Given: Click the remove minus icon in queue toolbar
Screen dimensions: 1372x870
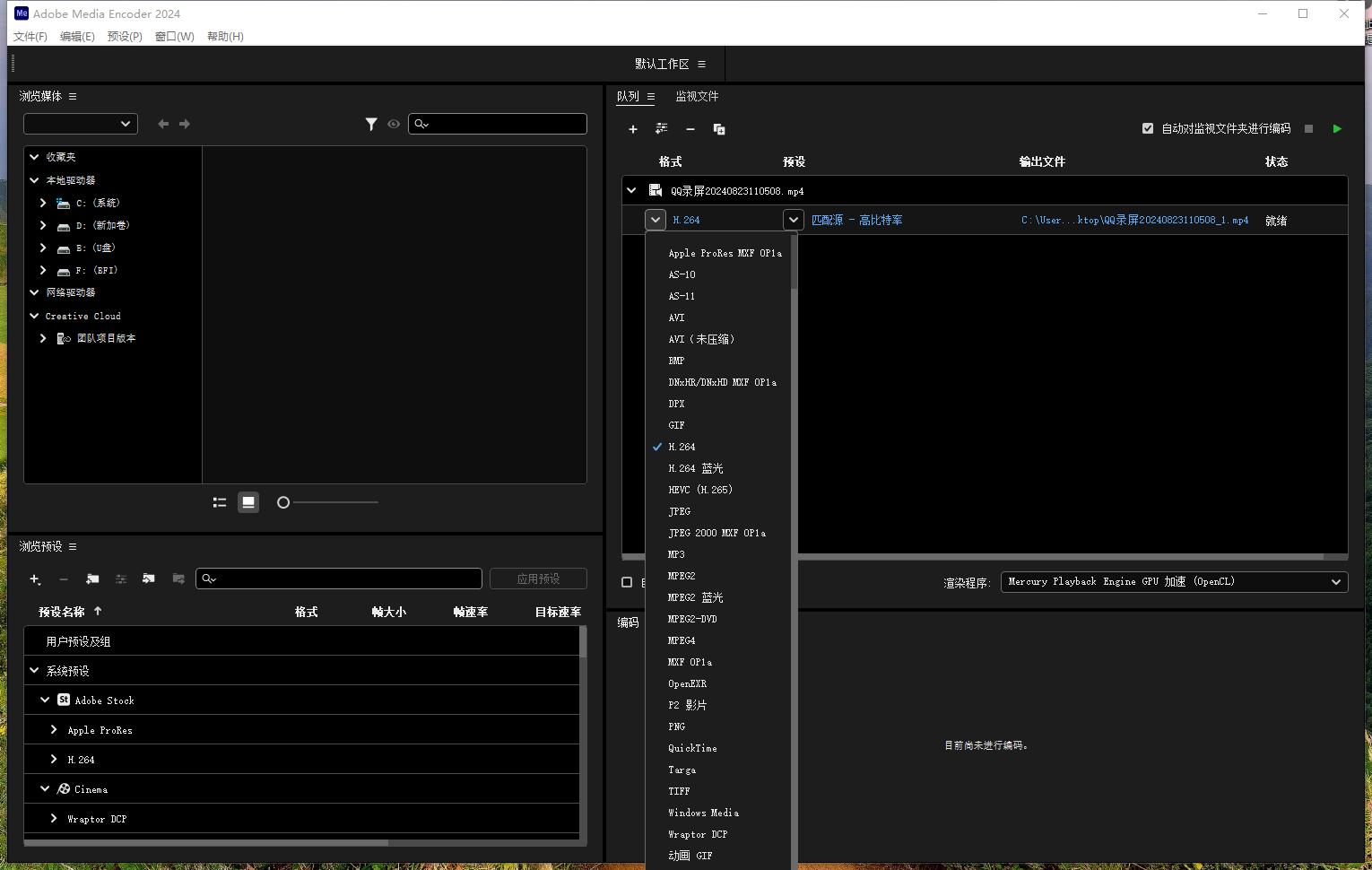Looking at the screenshot, I should tap(690, 129).
